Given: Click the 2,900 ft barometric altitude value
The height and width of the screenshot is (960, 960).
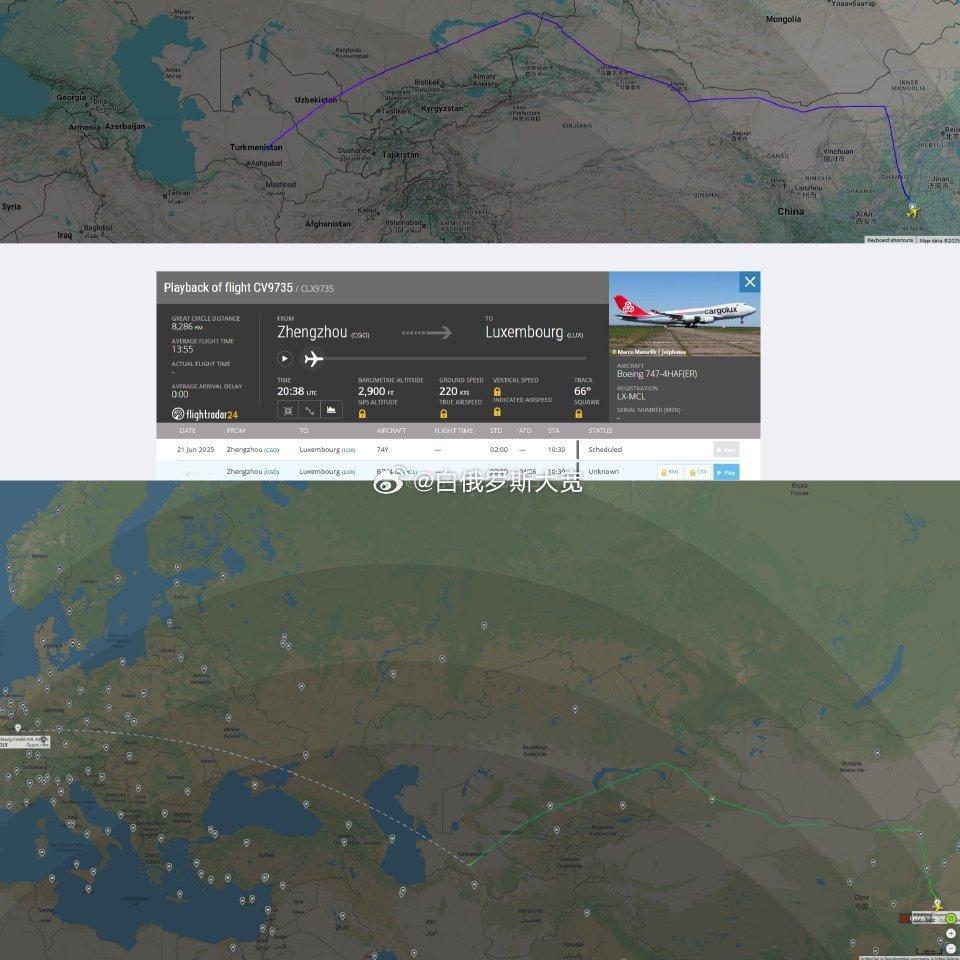Looking at the screenshot, I should click(x=375, y=391).
